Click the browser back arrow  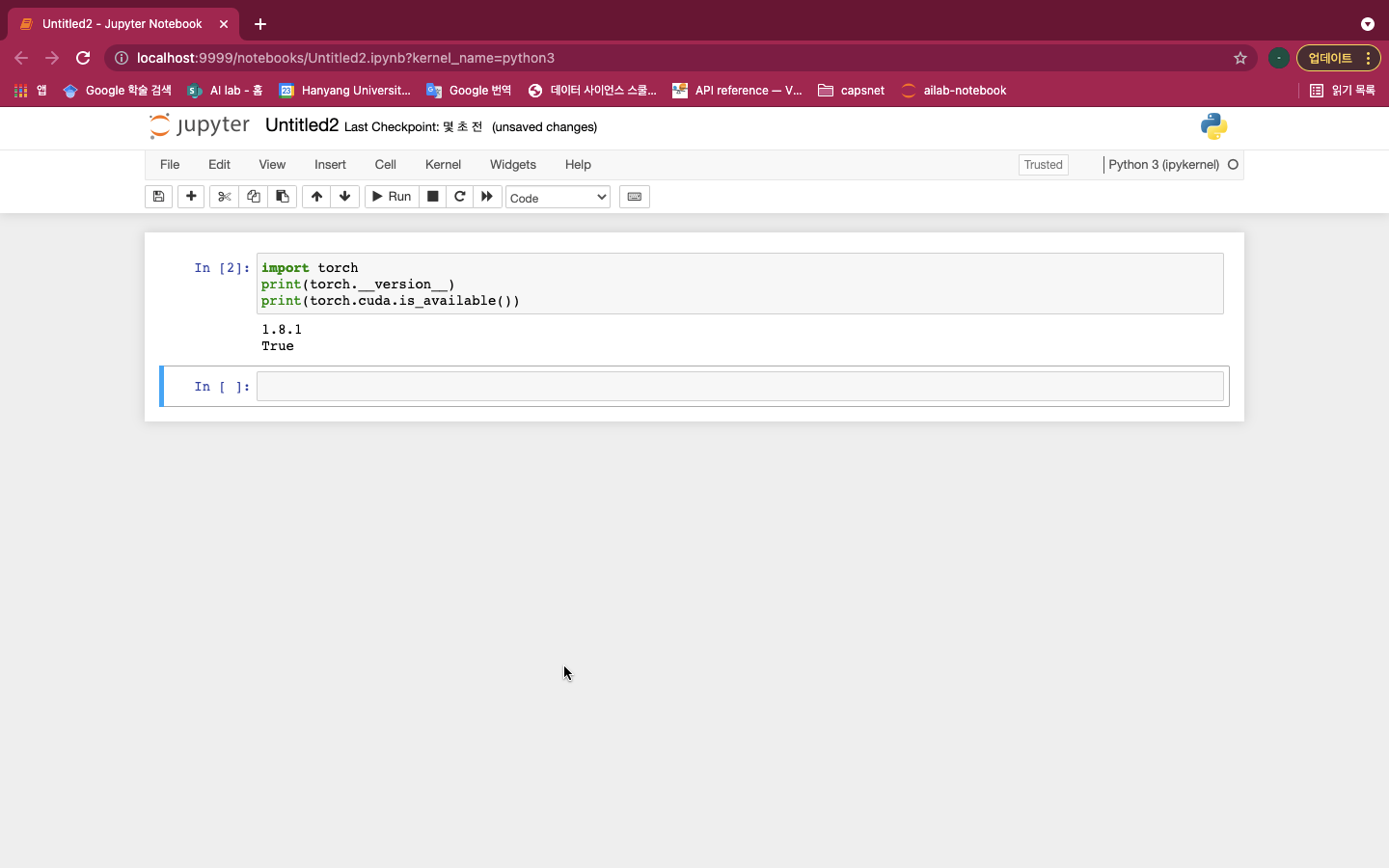point(21,58)
